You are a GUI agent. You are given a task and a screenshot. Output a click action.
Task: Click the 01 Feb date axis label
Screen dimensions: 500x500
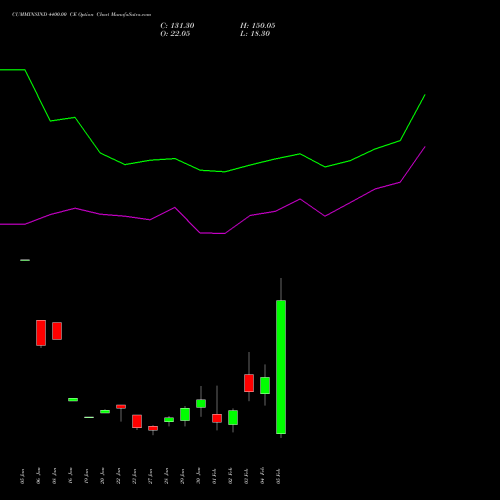click(214, 476)
